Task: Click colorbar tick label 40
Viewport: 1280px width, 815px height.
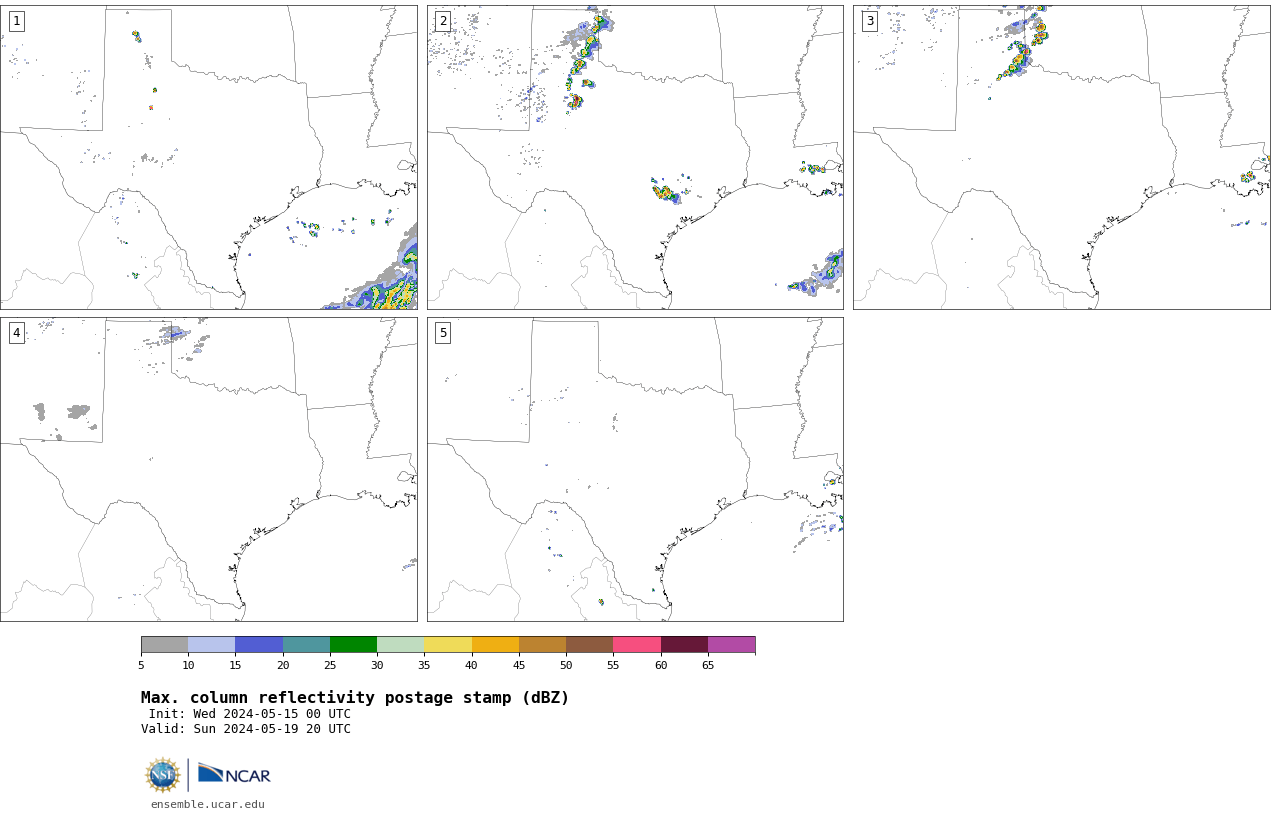Action: click(472, 665)
